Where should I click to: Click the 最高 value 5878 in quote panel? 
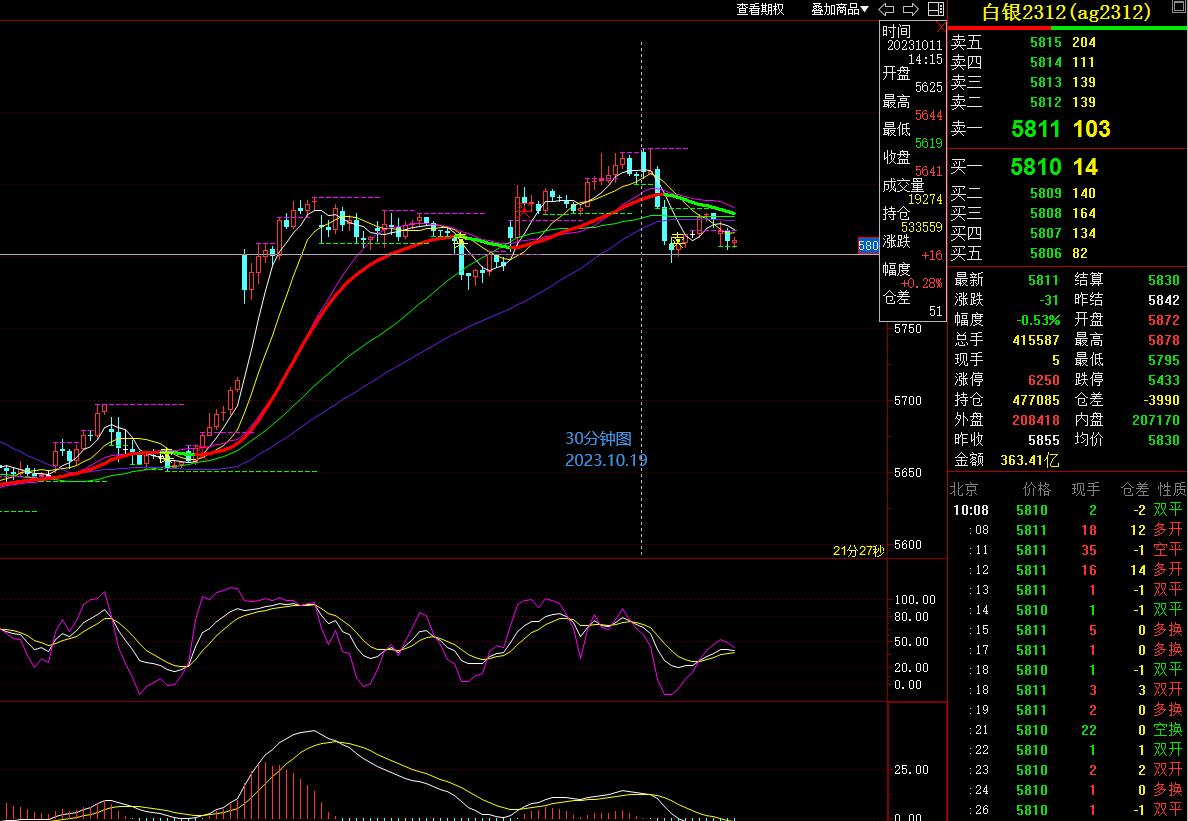[x=1164, y=340]
